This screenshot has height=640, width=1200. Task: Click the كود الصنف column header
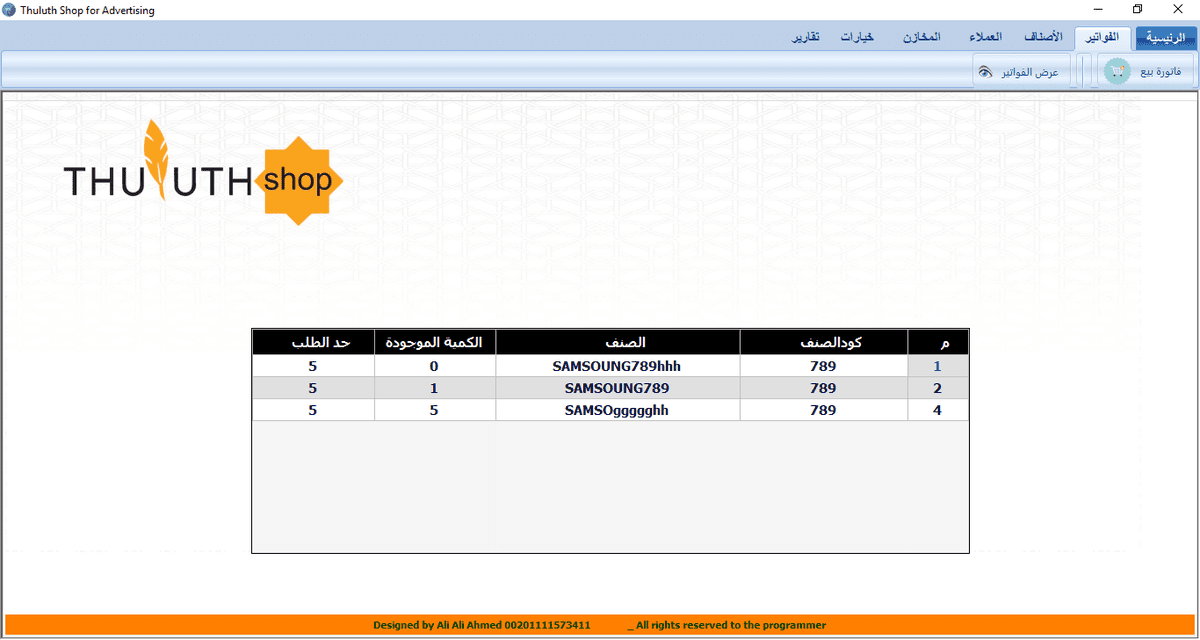[x=823, y=343]
